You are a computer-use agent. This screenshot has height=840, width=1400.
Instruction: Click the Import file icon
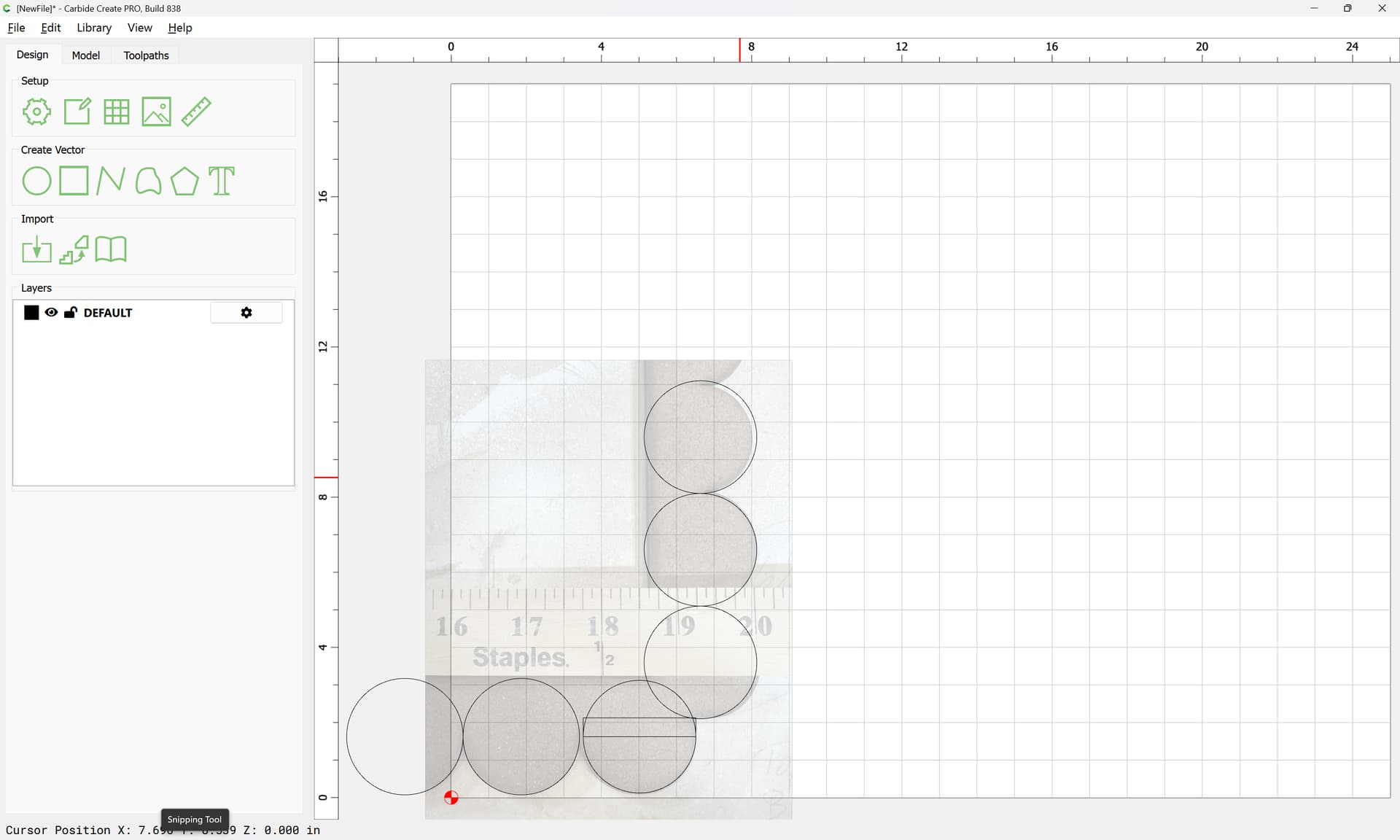coord(36,250)
